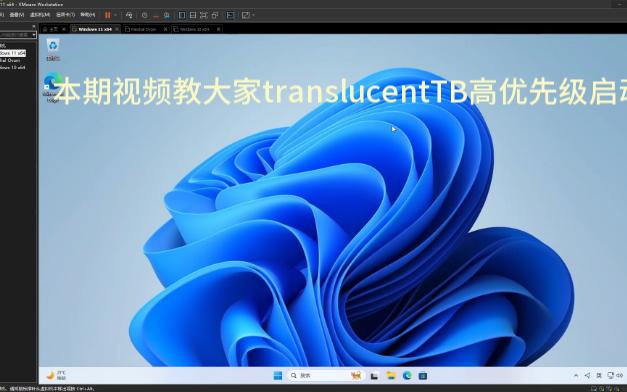Click the library search input field

[15, 35]
